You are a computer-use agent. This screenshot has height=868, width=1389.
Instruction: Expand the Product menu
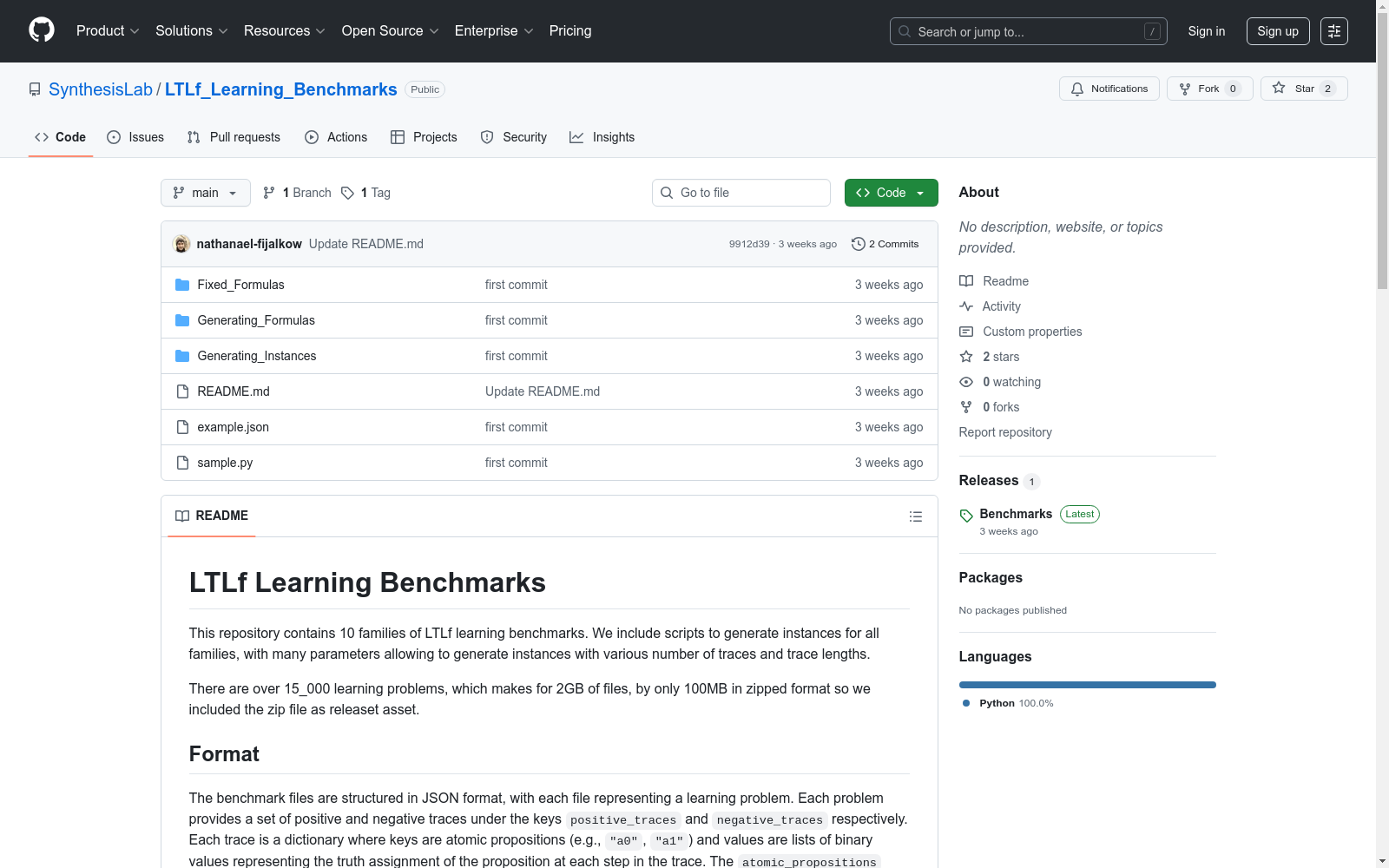coord(108,31)
